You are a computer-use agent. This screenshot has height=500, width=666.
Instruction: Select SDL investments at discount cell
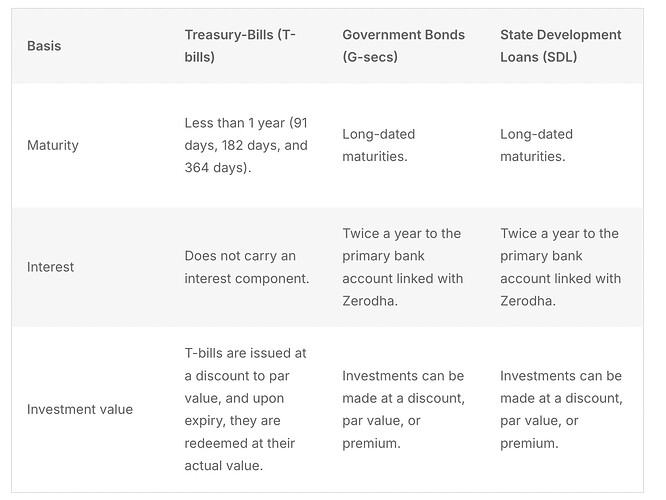pyautogui.click(x=561, y=409)
